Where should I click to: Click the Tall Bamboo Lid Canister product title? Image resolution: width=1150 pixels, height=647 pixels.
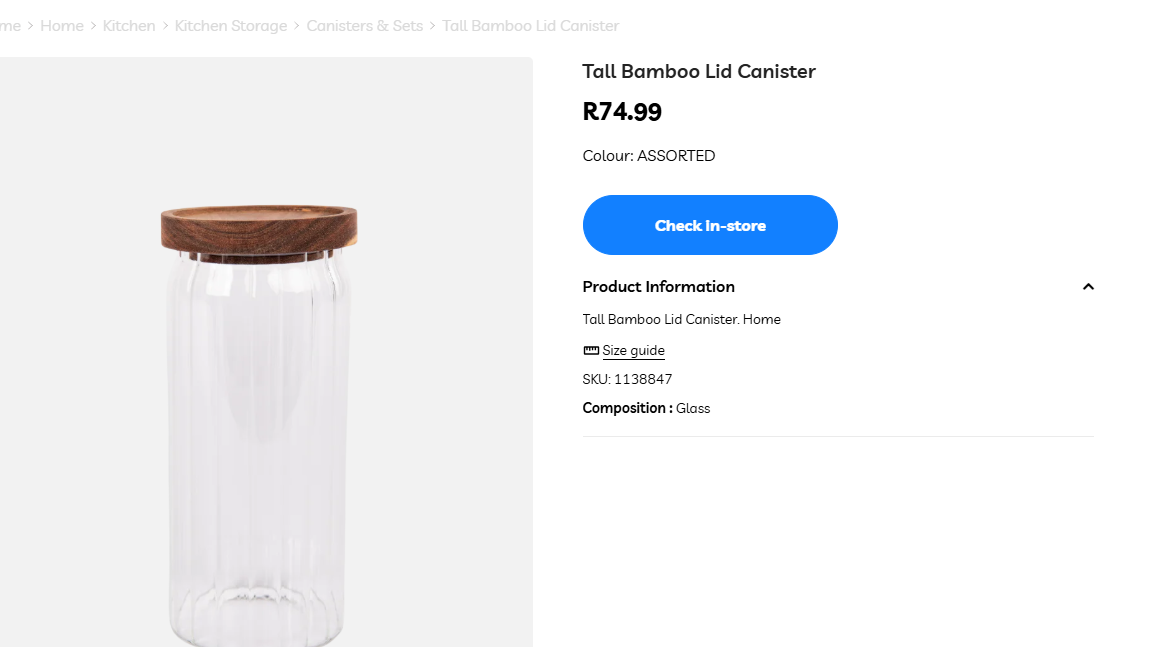click(699, 71)
